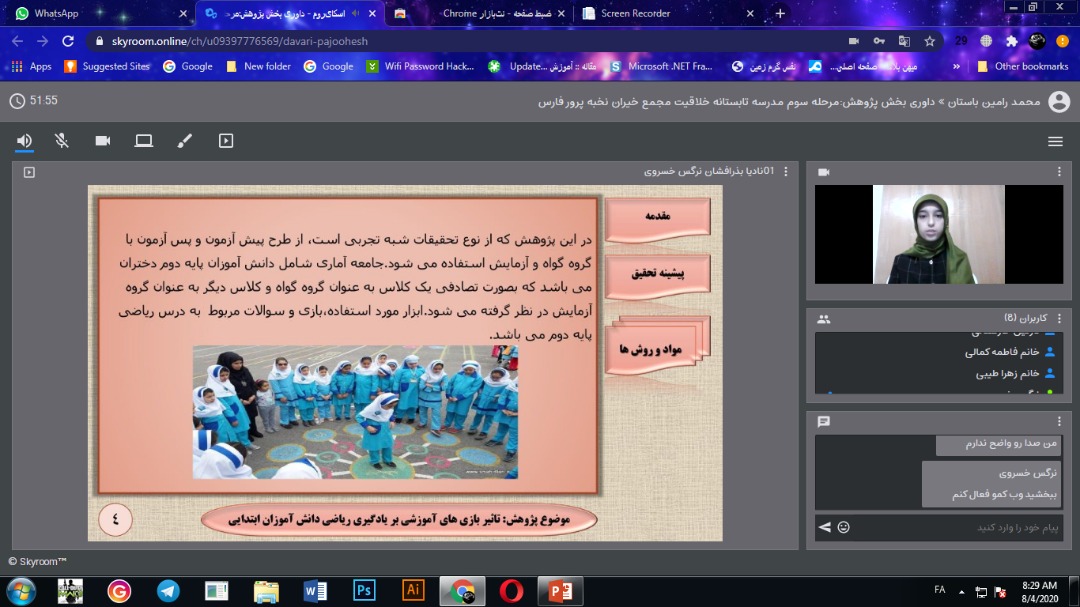This screenshot has width=1080, height=607.
Task: Click the webcam video of the presenter
Action: (x=939, y=234)
